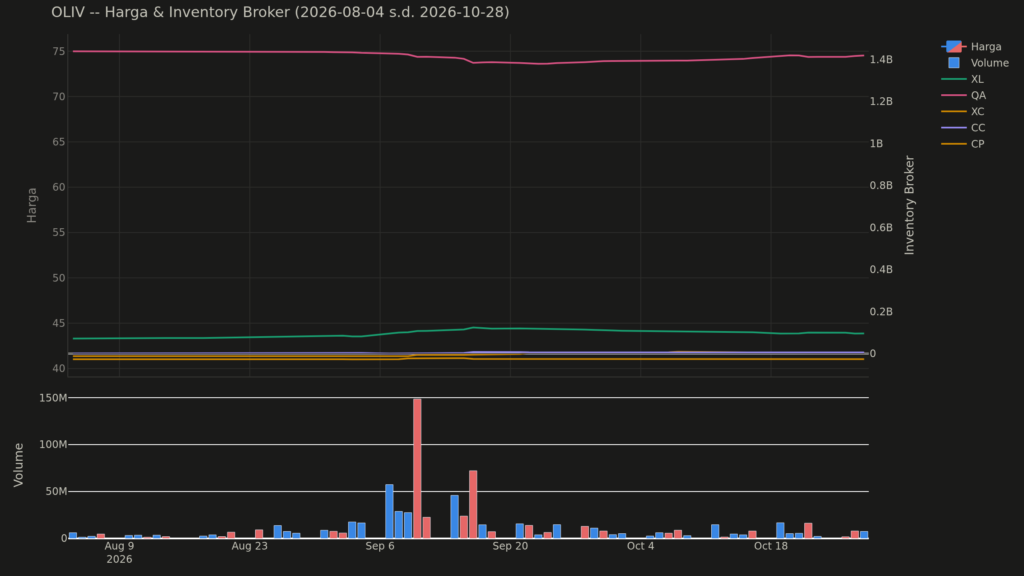This screenshot has height=576, width=1024.
Task: Click the Volume y-axis title
Action: point(18,464)
